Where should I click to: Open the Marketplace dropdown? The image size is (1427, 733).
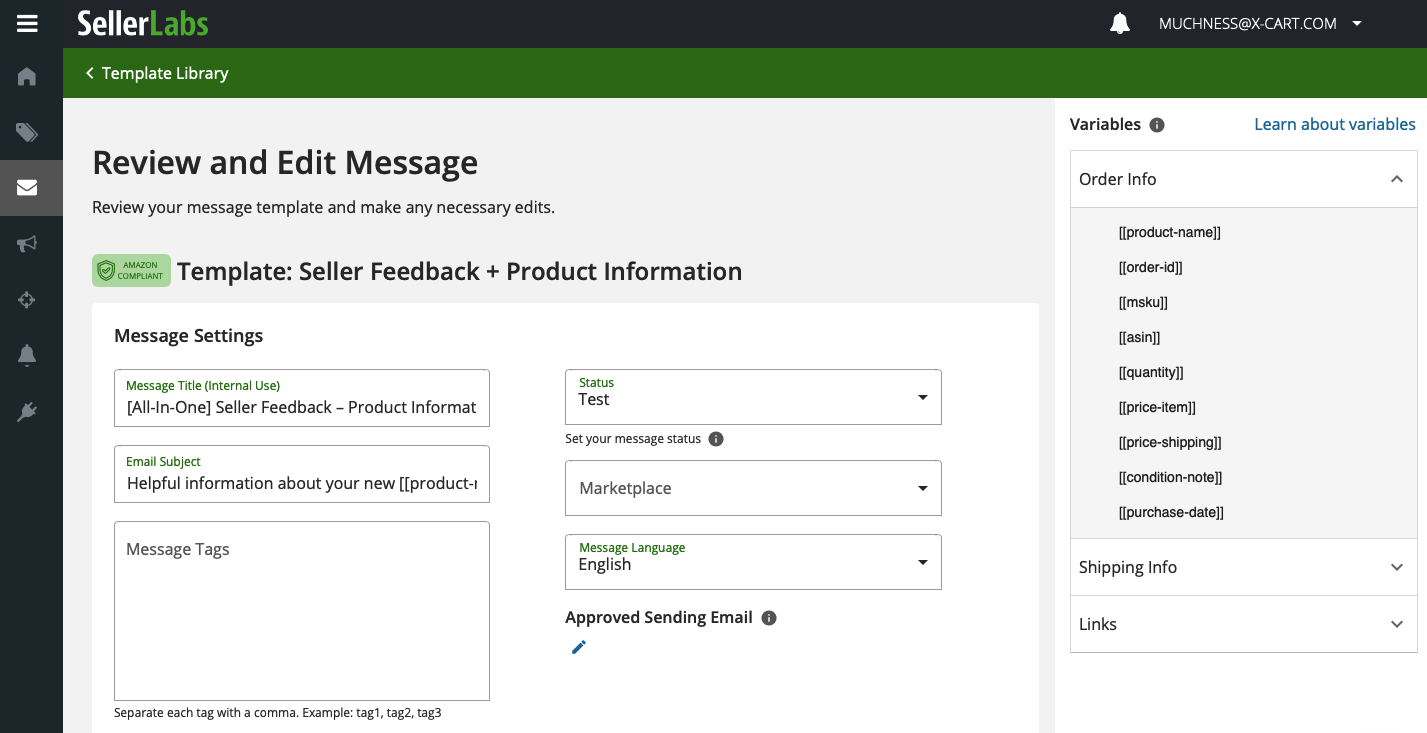tap(753, 488)
